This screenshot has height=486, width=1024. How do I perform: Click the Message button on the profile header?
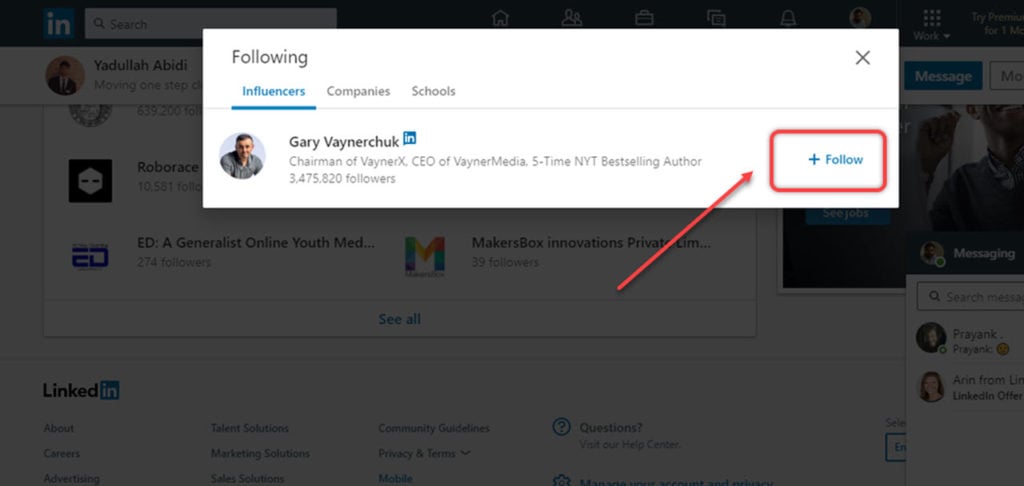coord(943,76)
